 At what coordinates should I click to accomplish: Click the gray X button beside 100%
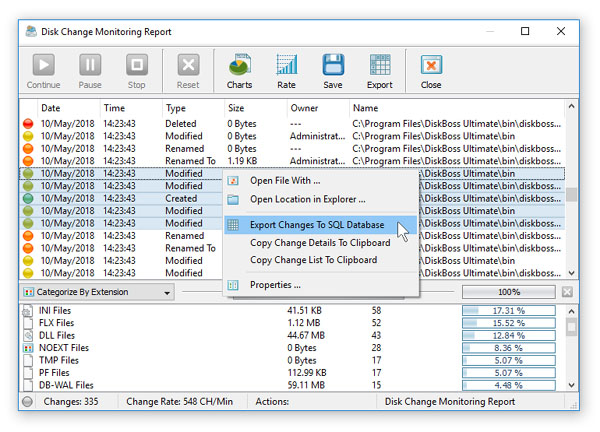point(567,292)
